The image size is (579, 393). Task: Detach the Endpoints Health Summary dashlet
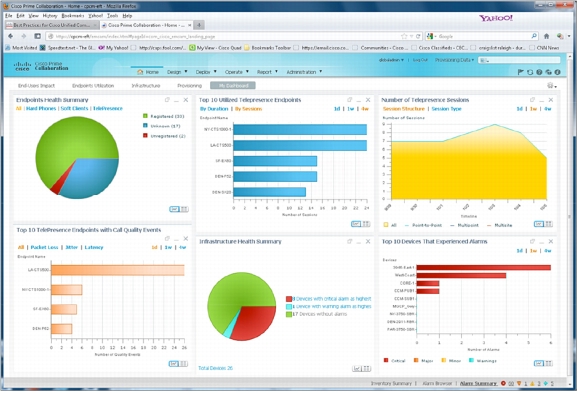(167, 100)
